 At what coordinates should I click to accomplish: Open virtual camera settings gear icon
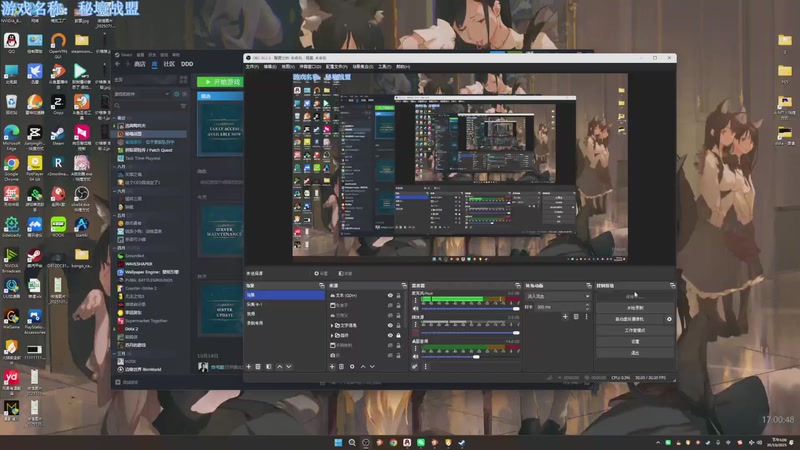(669, 319)
